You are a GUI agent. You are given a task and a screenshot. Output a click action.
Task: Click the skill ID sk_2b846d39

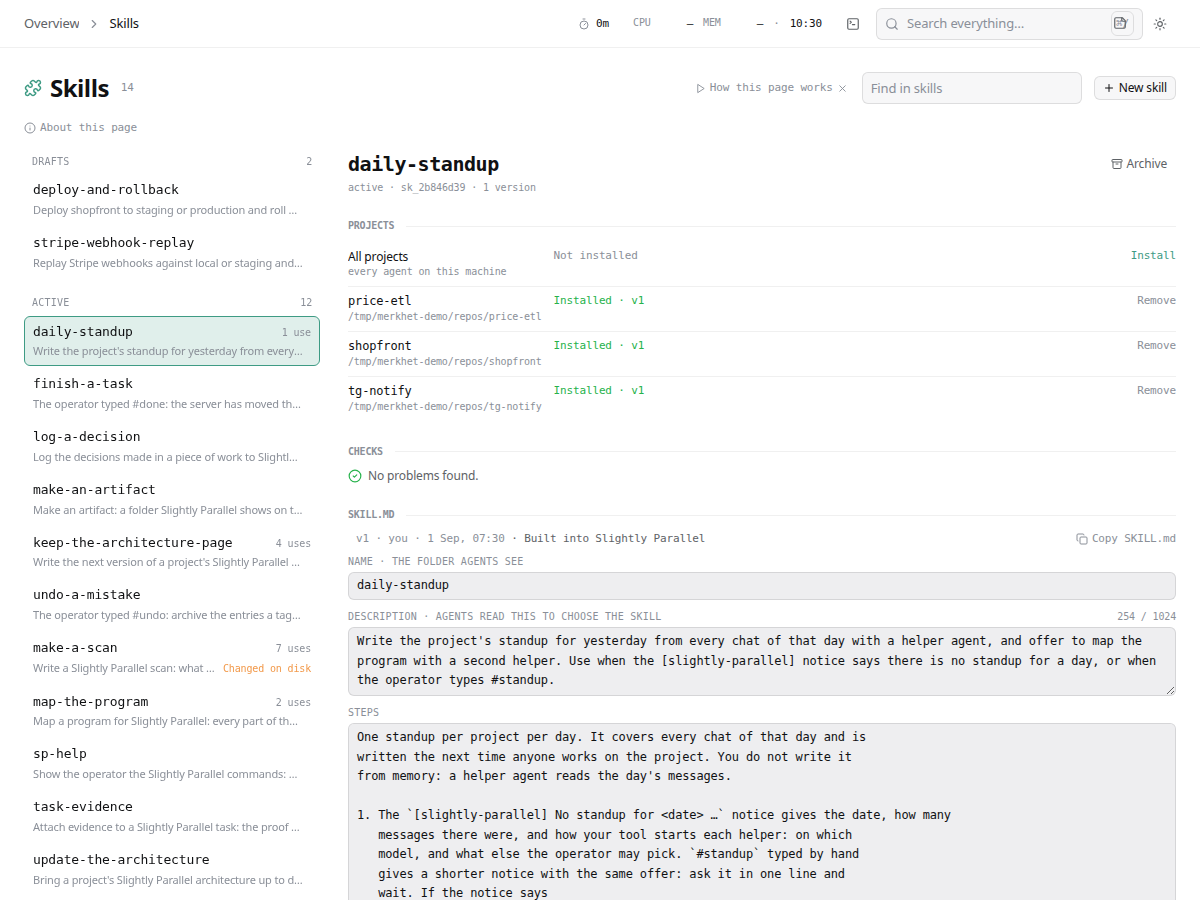(x=433, y=188)
